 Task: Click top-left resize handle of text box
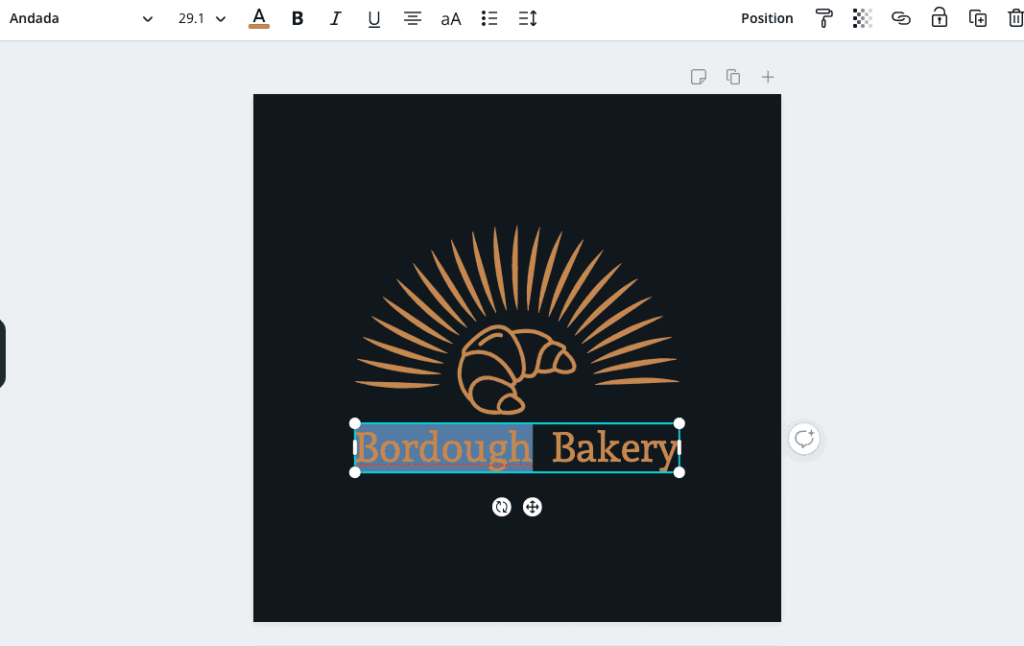355,423
